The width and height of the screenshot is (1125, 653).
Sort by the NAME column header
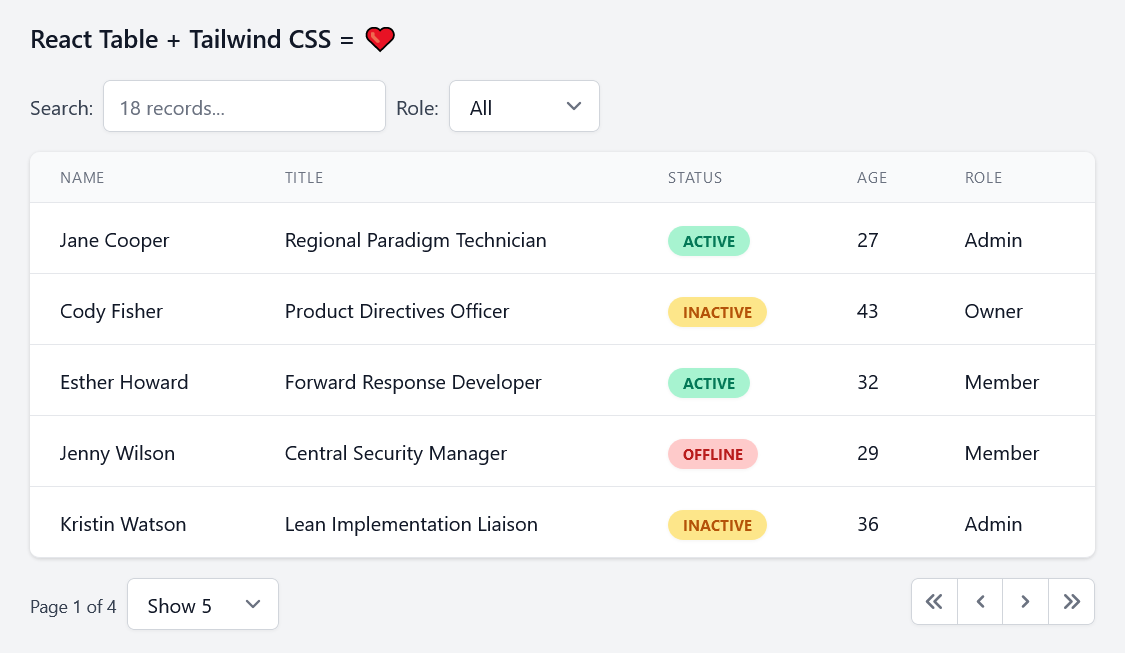[83, 177]
